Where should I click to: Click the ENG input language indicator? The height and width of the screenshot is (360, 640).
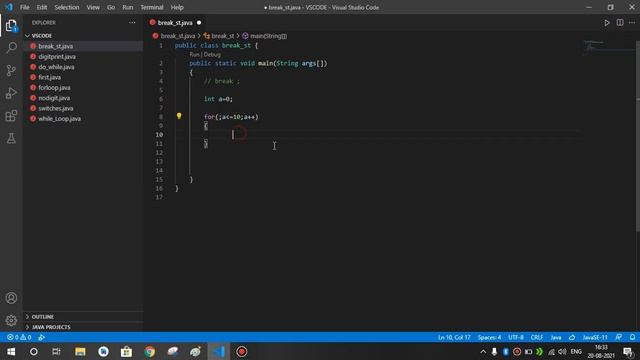(576, 351)
